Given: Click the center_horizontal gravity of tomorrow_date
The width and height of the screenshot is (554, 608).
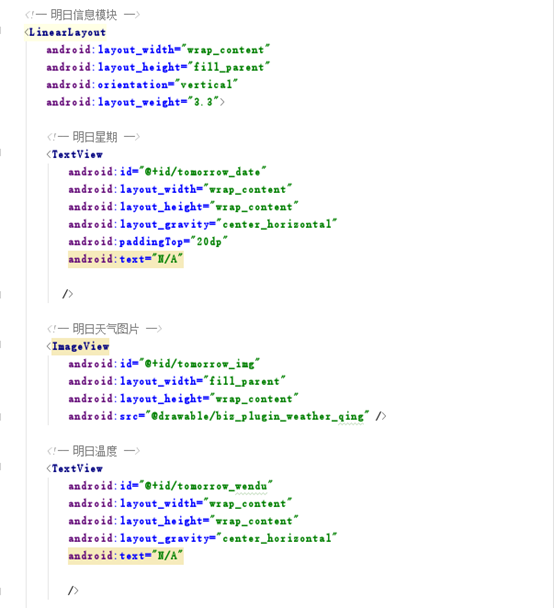Looking at the screenshot, I should (x=276, y=224).
